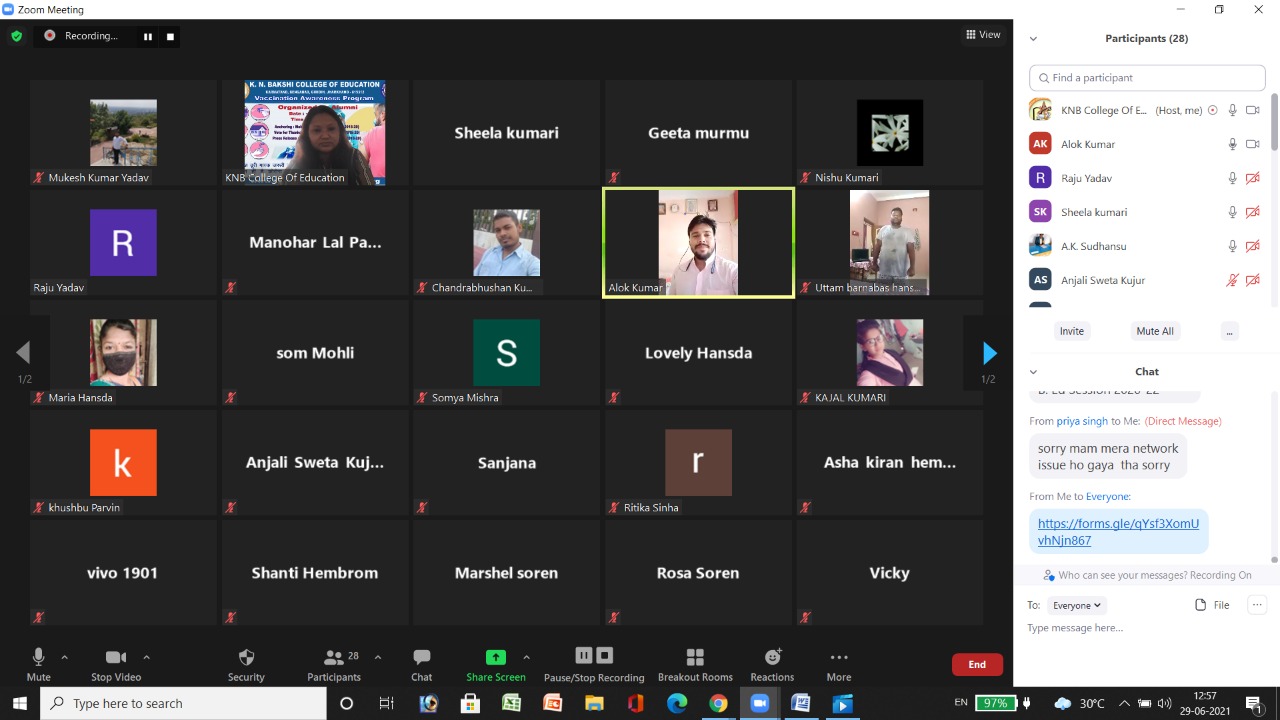Toggle Alok Kumar's camera icon in list
This screenshot has height=720, width=1280.
1252,144
